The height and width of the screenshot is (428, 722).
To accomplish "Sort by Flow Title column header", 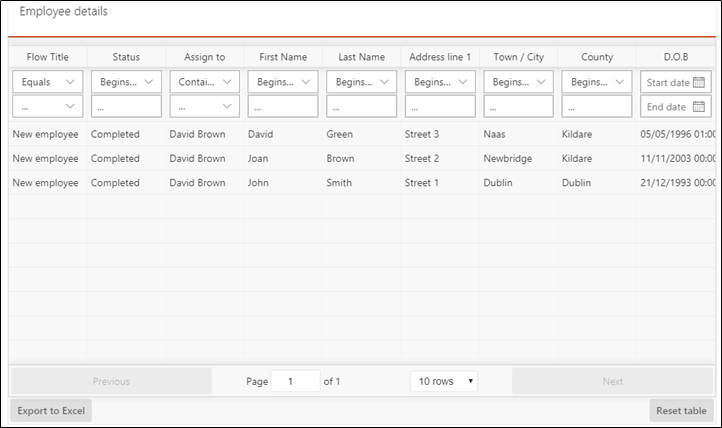I will tap(47, 57).
